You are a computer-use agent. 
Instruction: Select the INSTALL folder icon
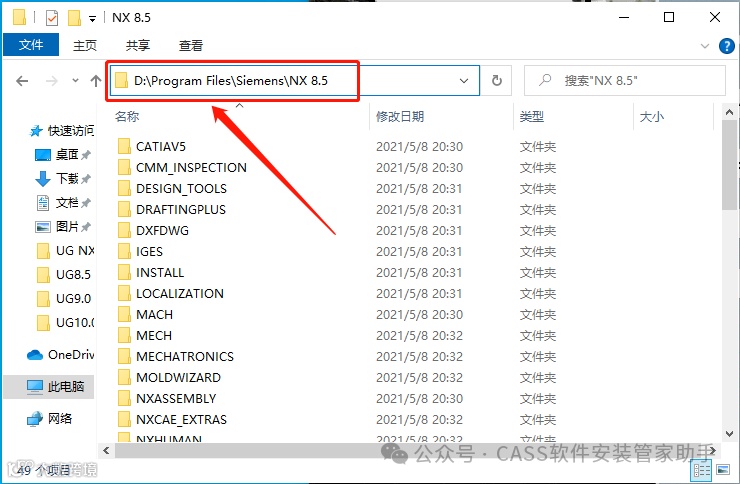pyautogui.click(x=124, y=272)
